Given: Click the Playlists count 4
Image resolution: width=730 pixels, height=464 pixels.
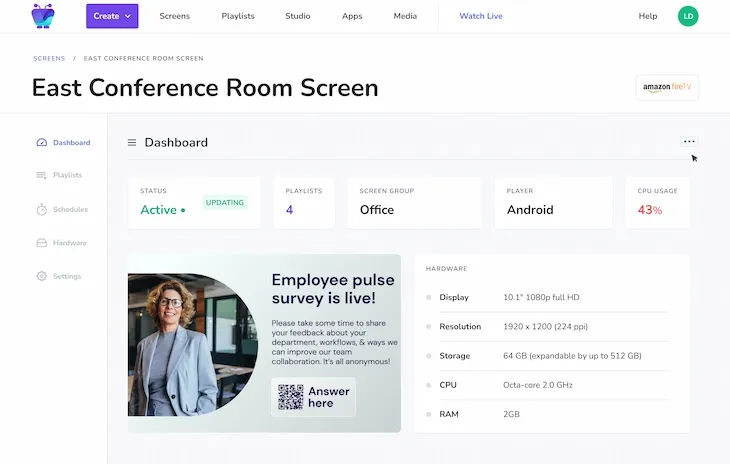Looking at the screenshot, I should coord(289,210).
